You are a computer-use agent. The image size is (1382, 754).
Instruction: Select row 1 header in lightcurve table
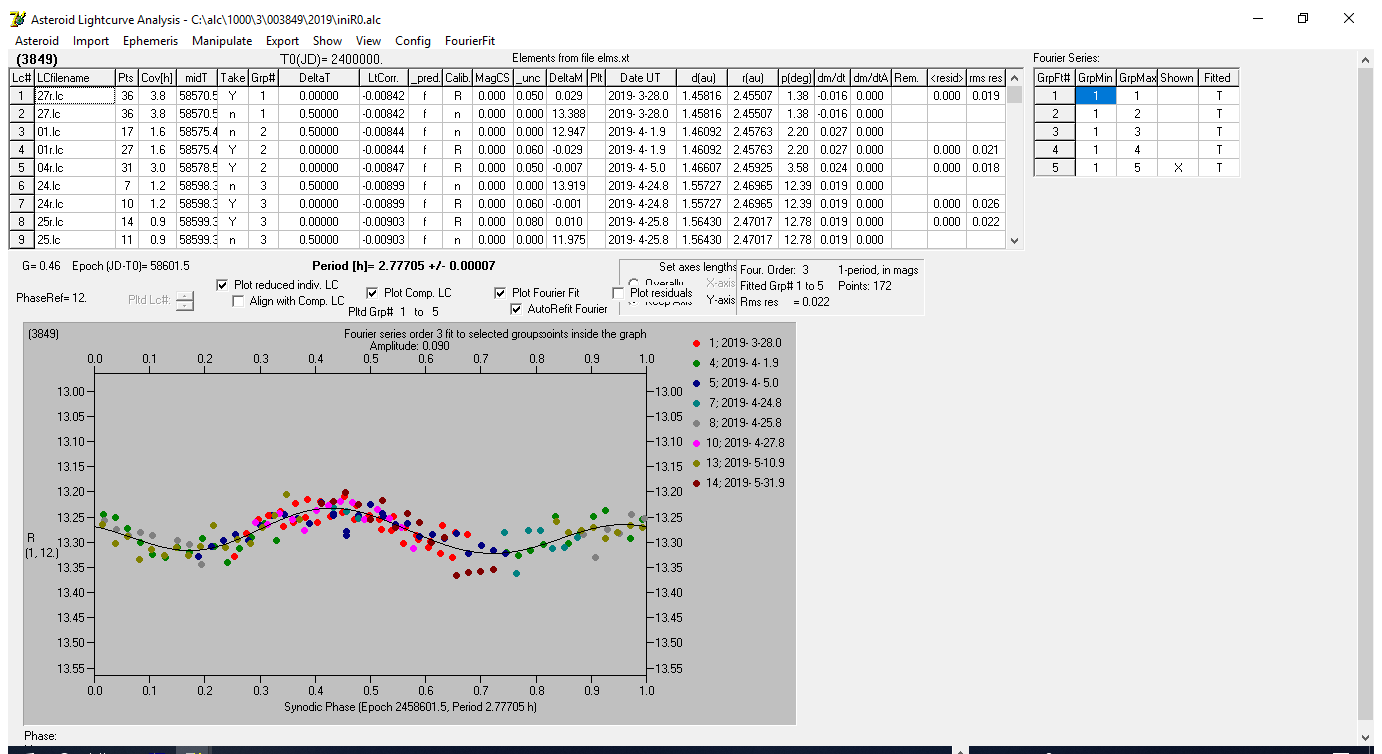point(22,95)
